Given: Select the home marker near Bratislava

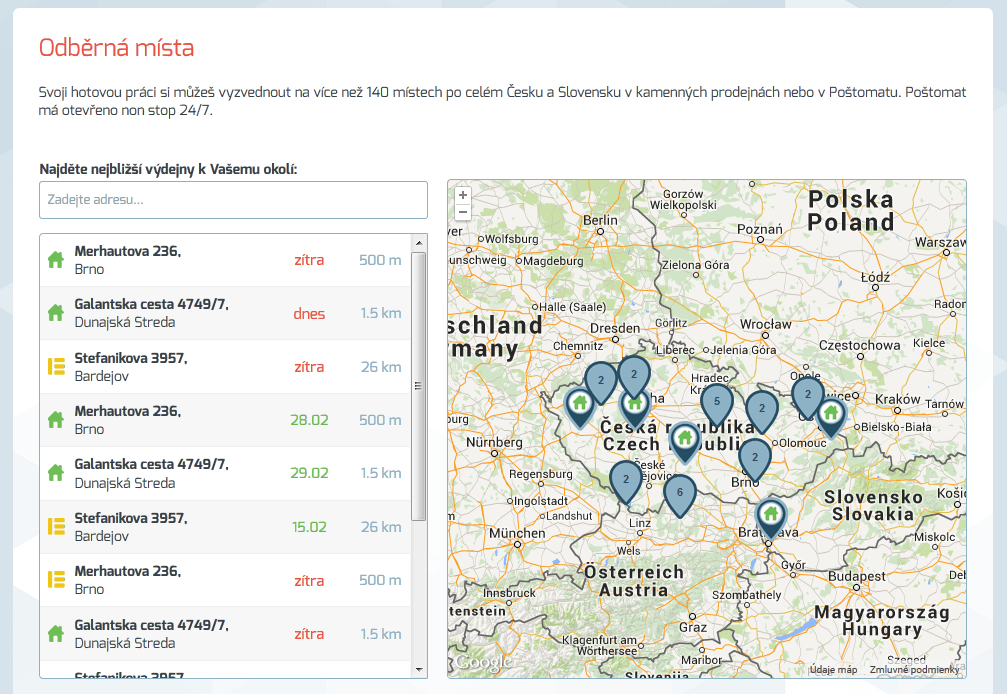Looking at the screenshot, I should coord(771,517).
